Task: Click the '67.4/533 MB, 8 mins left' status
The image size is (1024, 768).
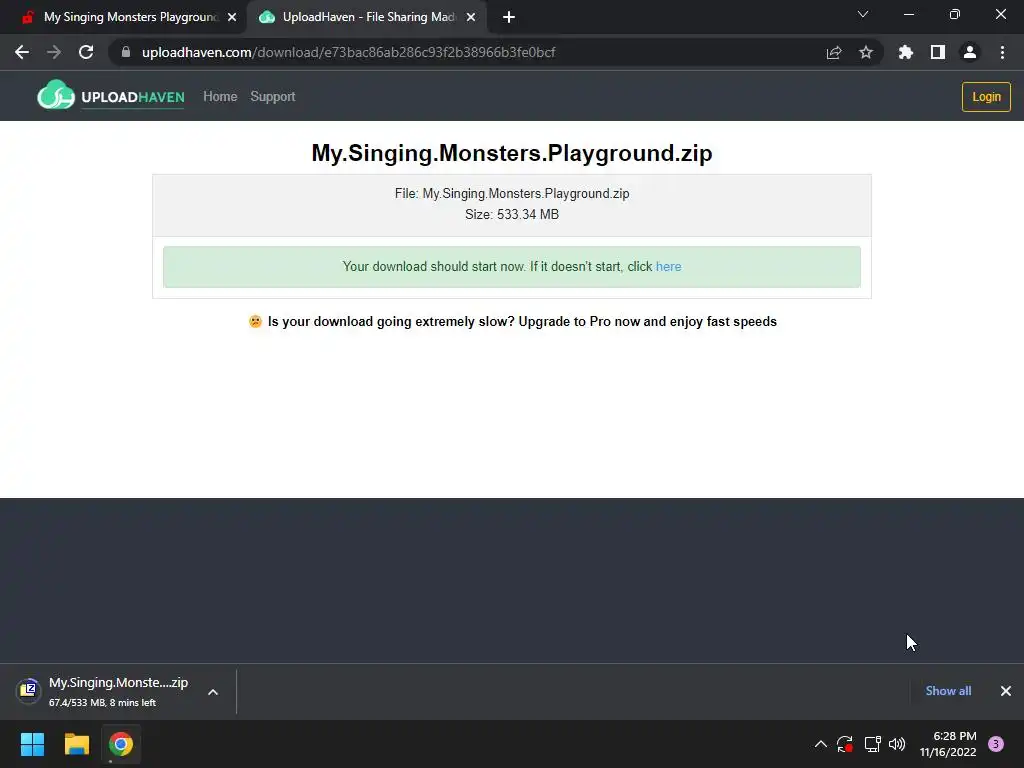Action: coord(103,703)
